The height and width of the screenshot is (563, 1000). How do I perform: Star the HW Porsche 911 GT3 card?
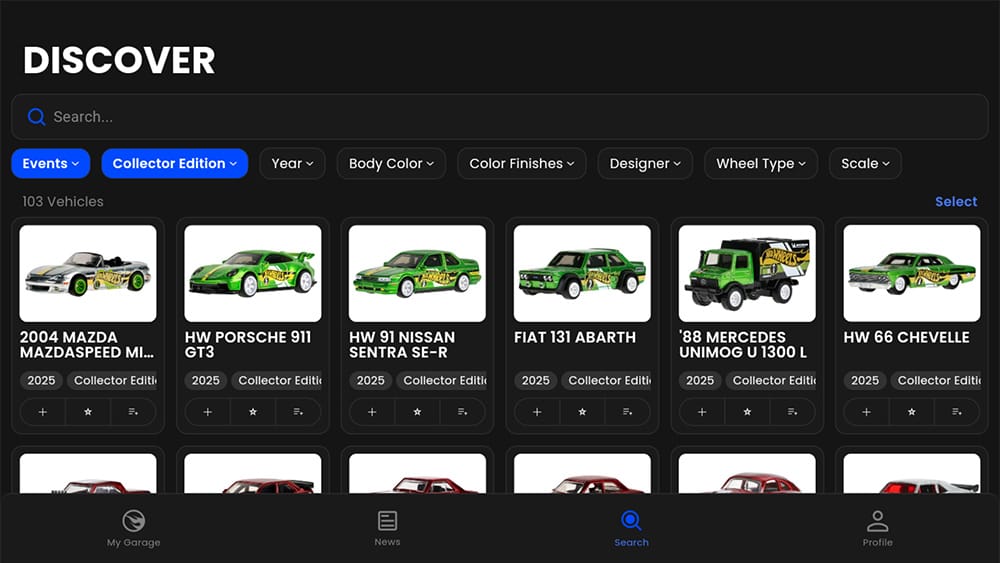point(253,412)
